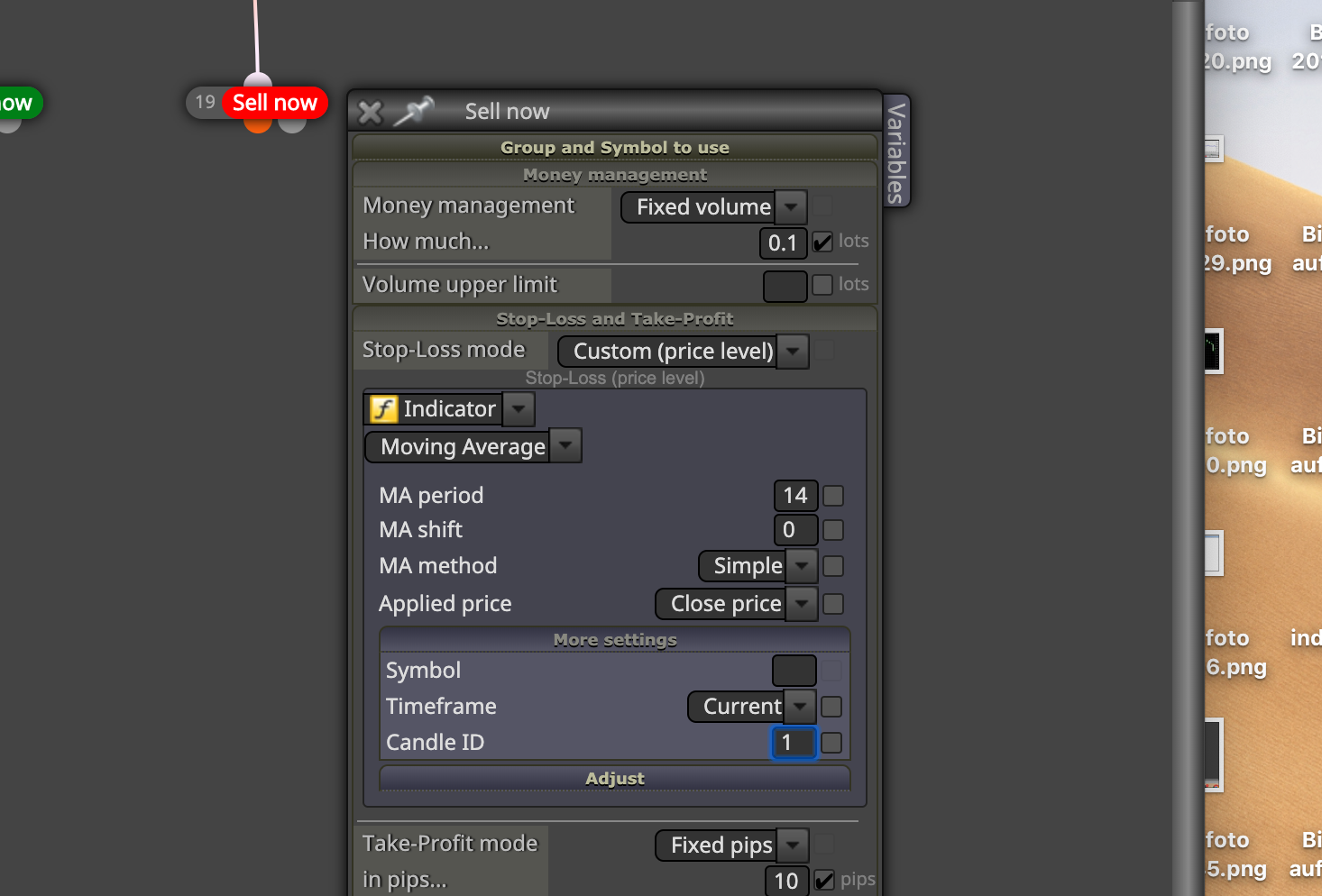Toggle checkbox beside Fixed pips dropdown
The width and height of the screenshot is (1322, 896).
[x=824, y=844]
